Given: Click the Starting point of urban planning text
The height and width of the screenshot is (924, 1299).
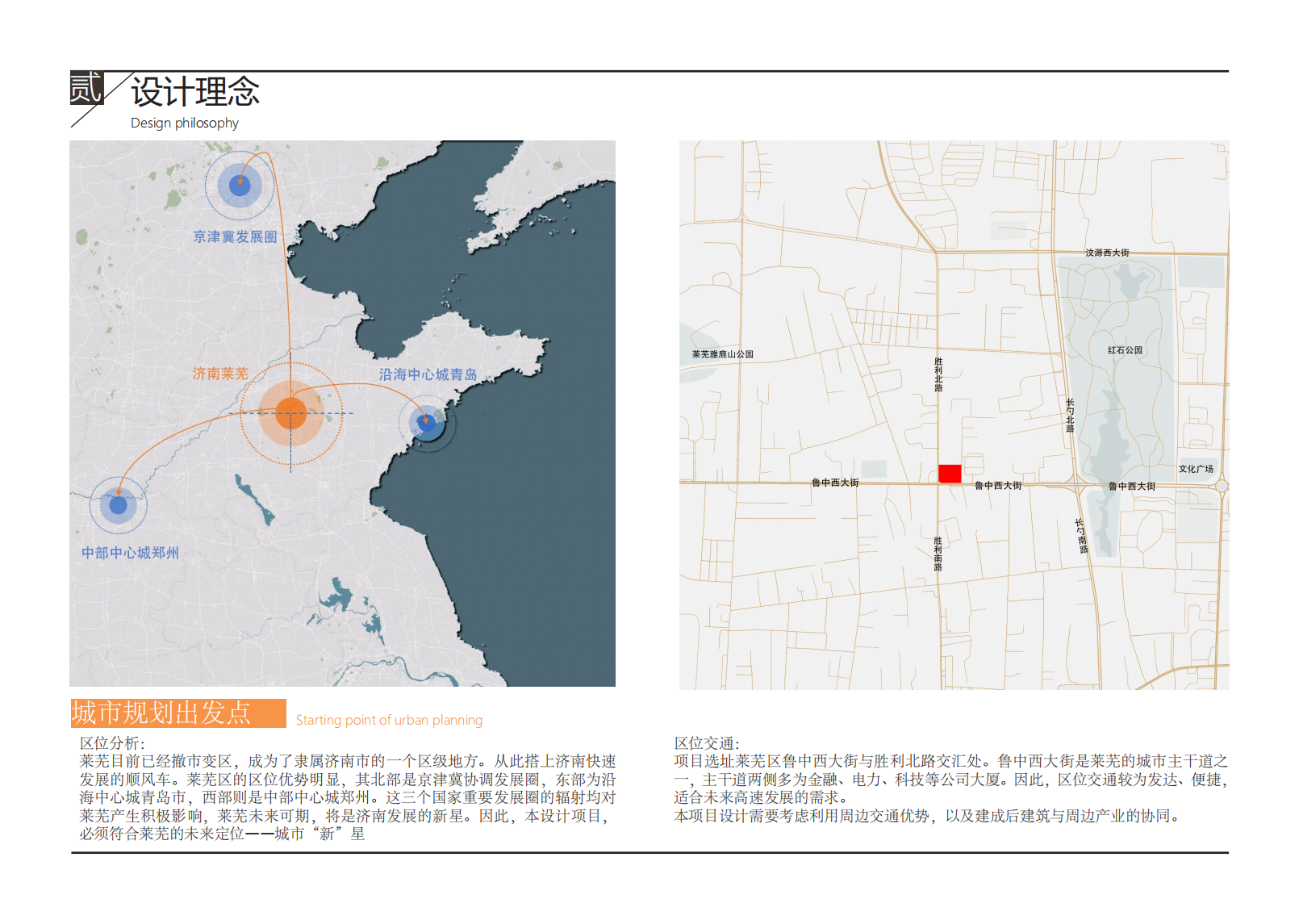Looking at the screenshot, I should pos(389,720).
